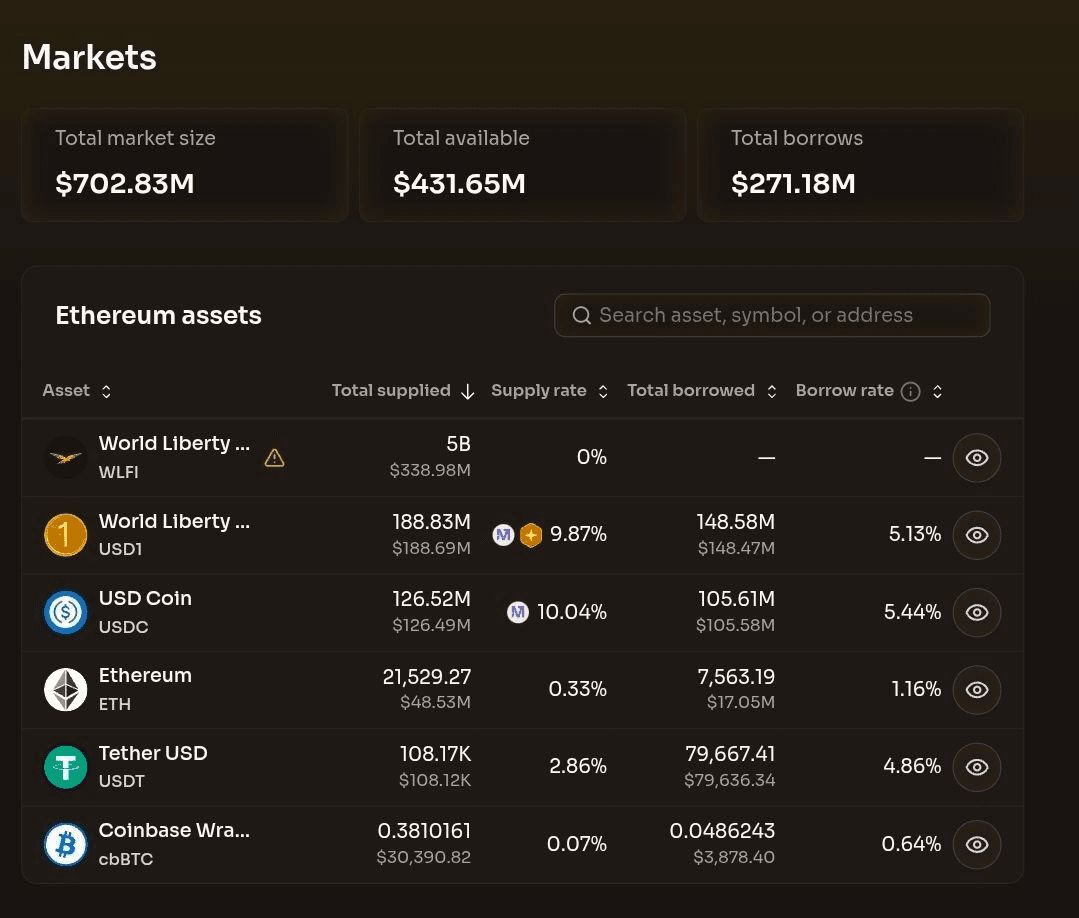
Task: Click the $702.83M market size figure
Action: point(125,184)
